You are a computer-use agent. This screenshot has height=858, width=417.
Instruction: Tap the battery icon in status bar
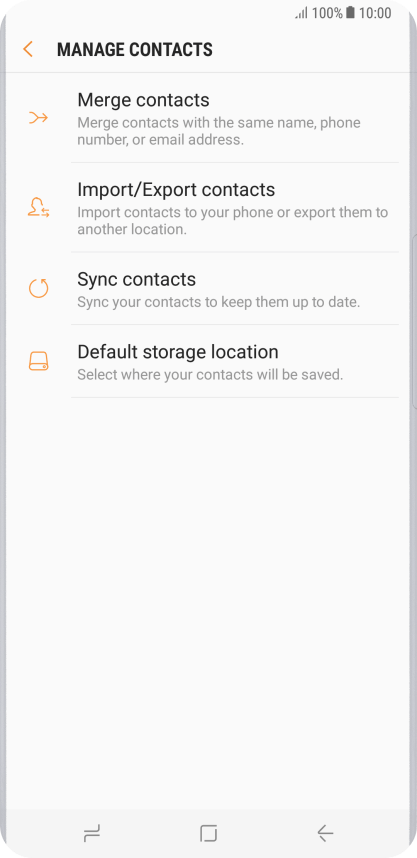(350, 13)
